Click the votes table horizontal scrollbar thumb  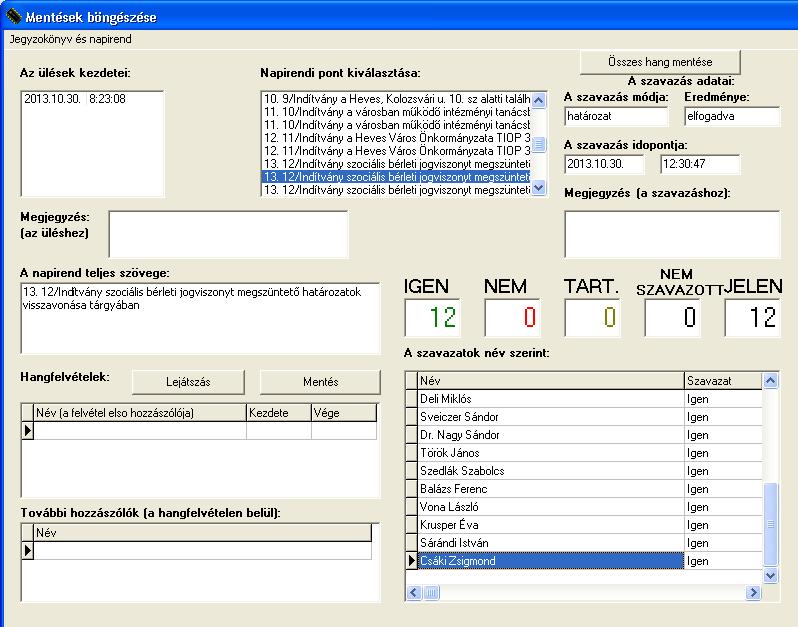(x=431, y=592)
